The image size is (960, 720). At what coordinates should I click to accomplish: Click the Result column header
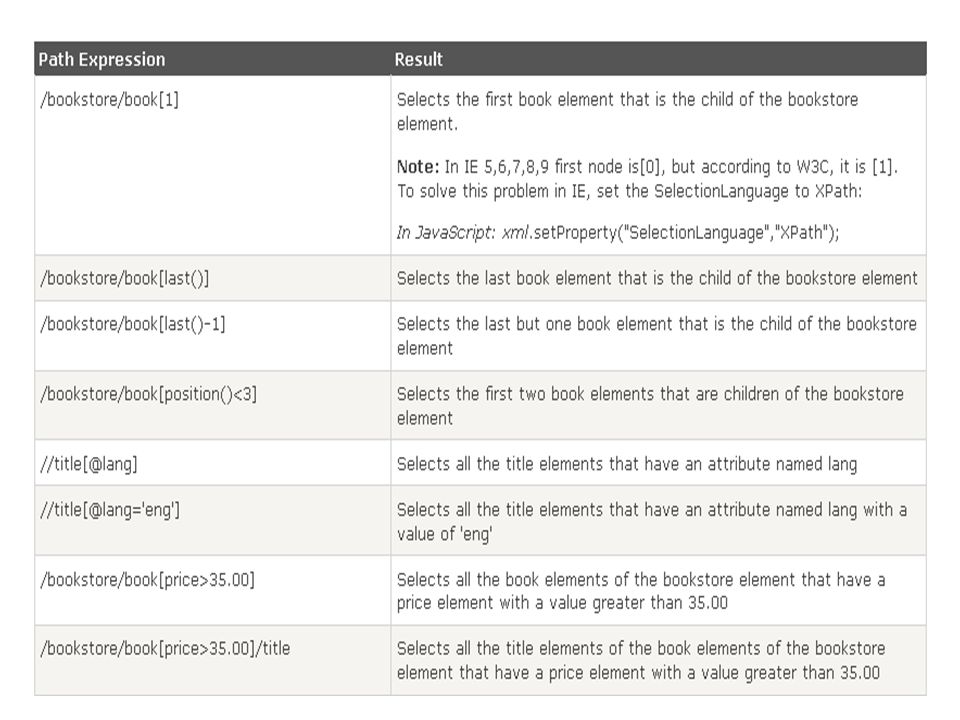pyautogui.click(x=418, y=59)
